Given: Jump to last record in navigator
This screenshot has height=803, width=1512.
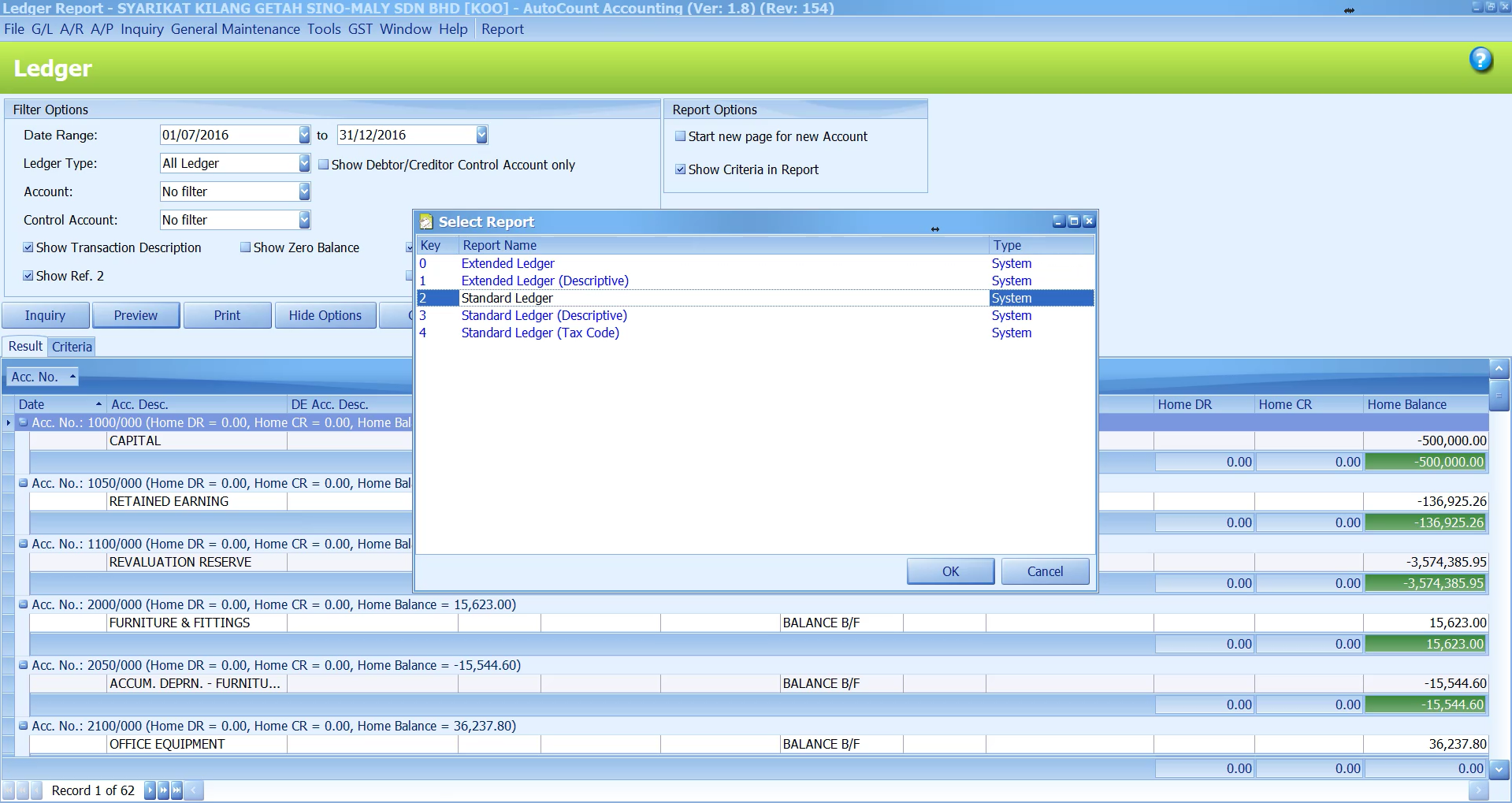Looking at the screenshot, I should point(176,790).
